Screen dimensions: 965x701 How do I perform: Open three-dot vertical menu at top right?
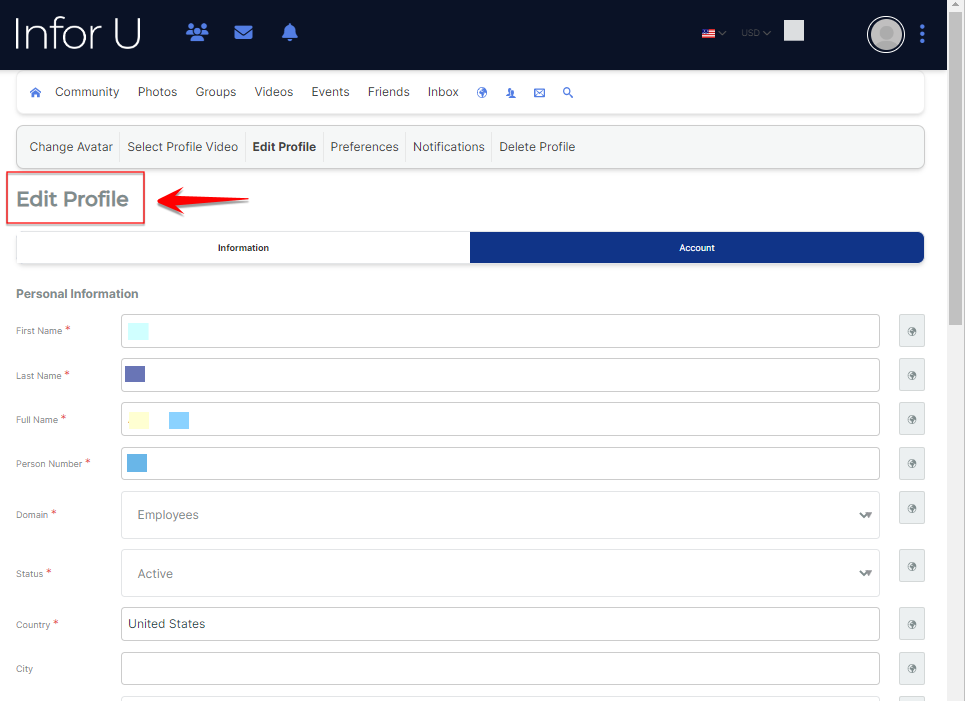[x=922, y=34]
